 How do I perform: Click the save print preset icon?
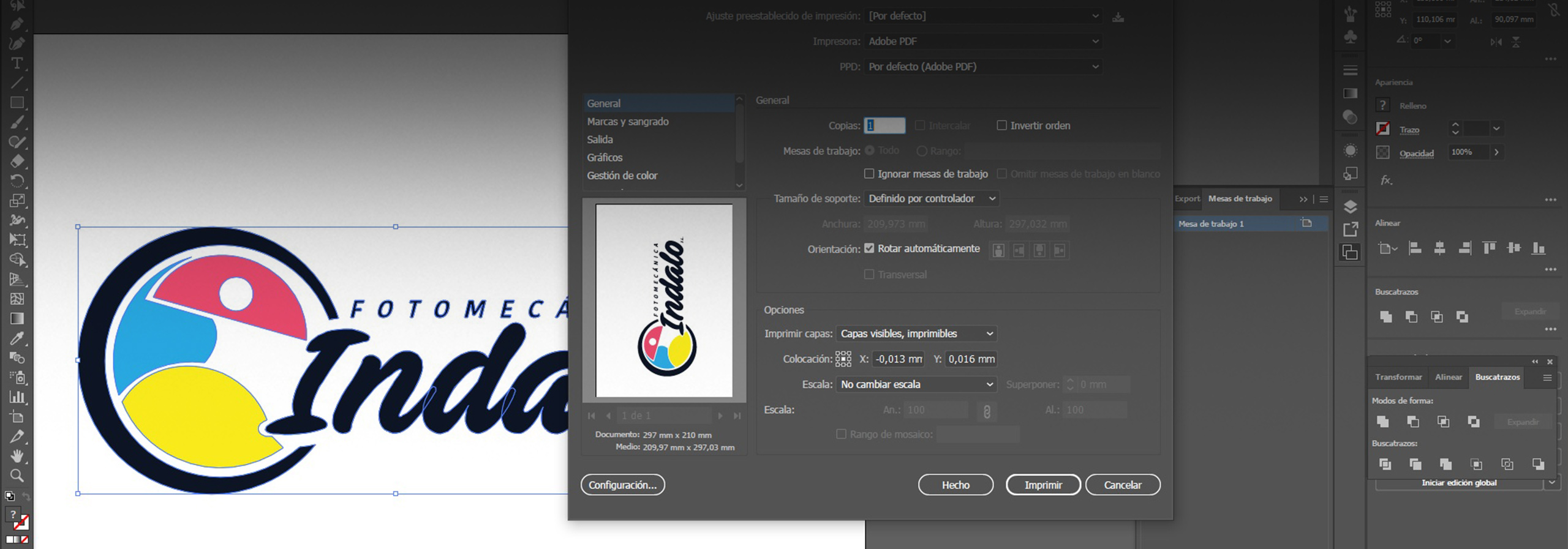1118,17
